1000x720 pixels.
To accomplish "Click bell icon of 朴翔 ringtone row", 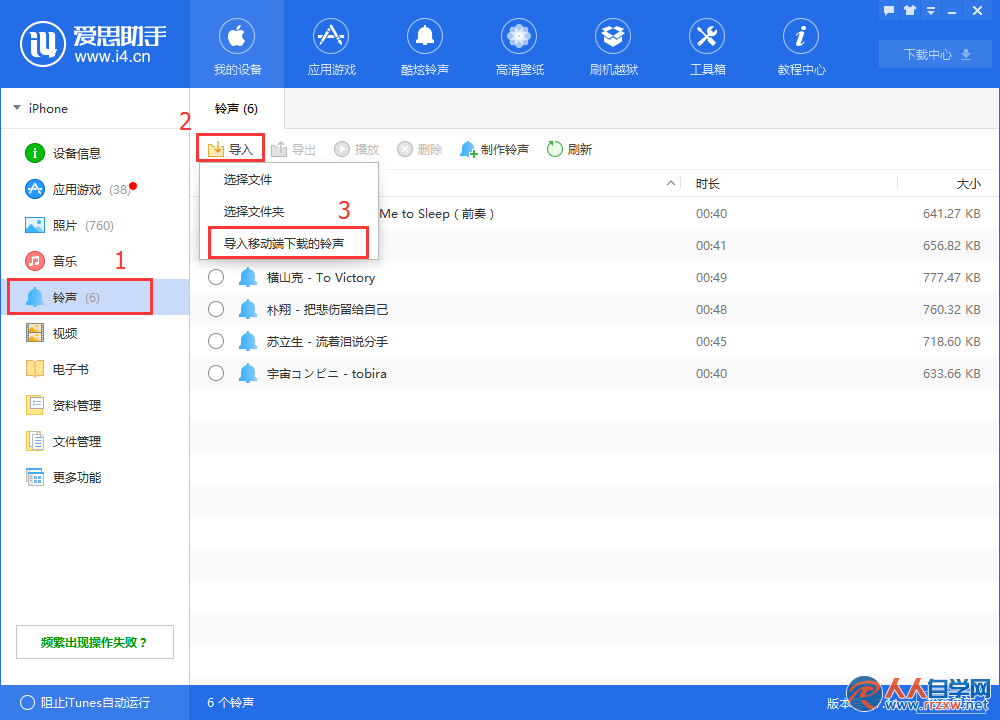I will [247, 309].
